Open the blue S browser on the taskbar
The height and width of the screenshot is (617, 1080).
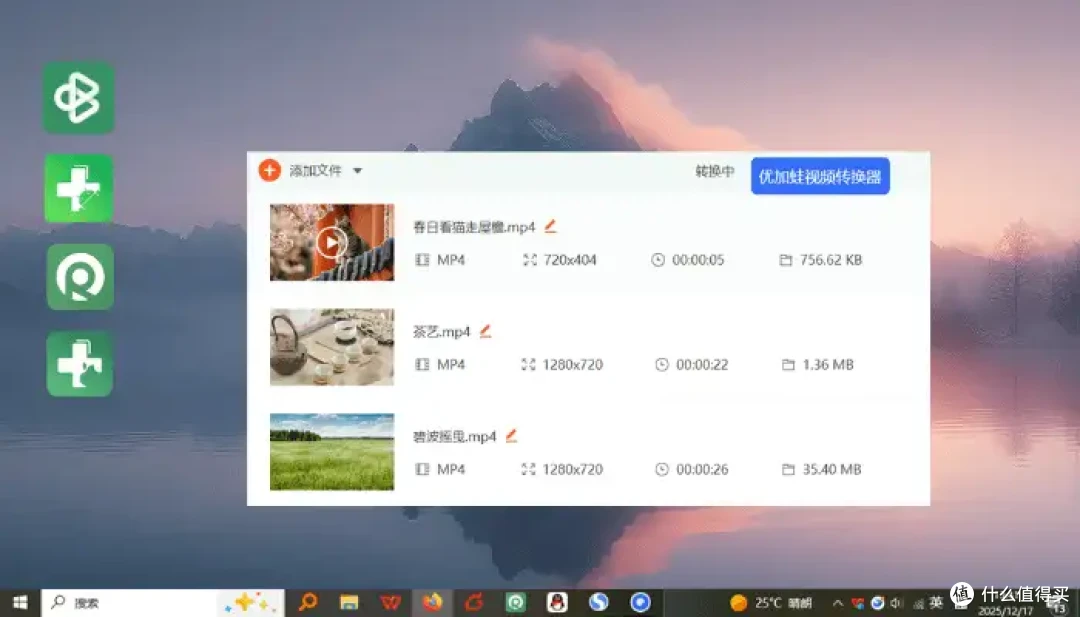click(x=599, y=603)
